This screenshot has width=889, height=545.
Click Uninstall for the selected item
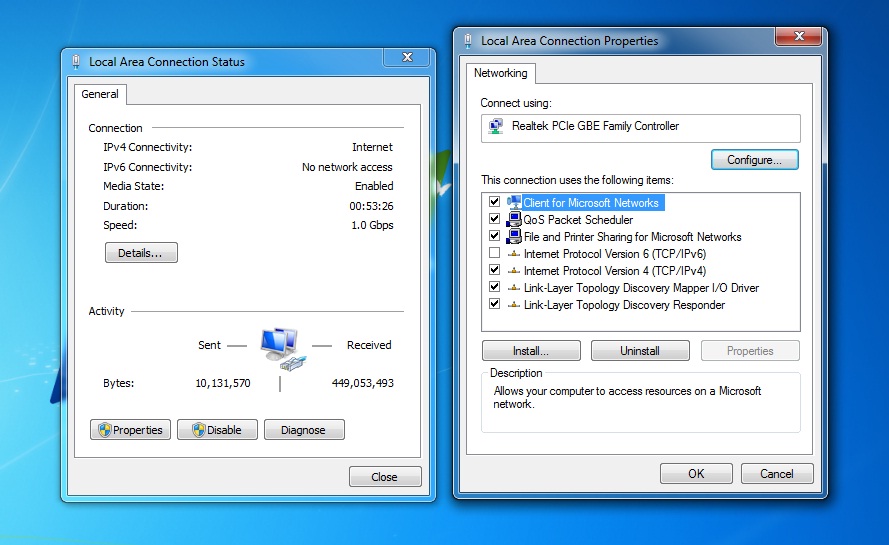click(640, 351)
